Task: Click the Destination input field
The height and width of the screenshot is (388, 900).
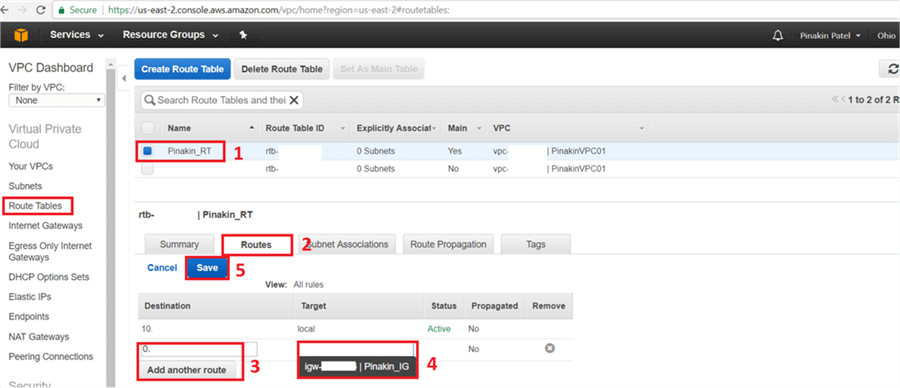Action: [199, 350]
